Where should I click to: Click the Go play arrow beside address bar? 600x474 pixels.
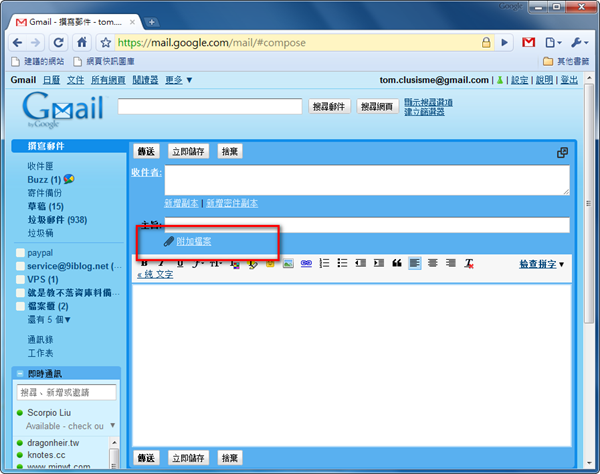[505, 42]
